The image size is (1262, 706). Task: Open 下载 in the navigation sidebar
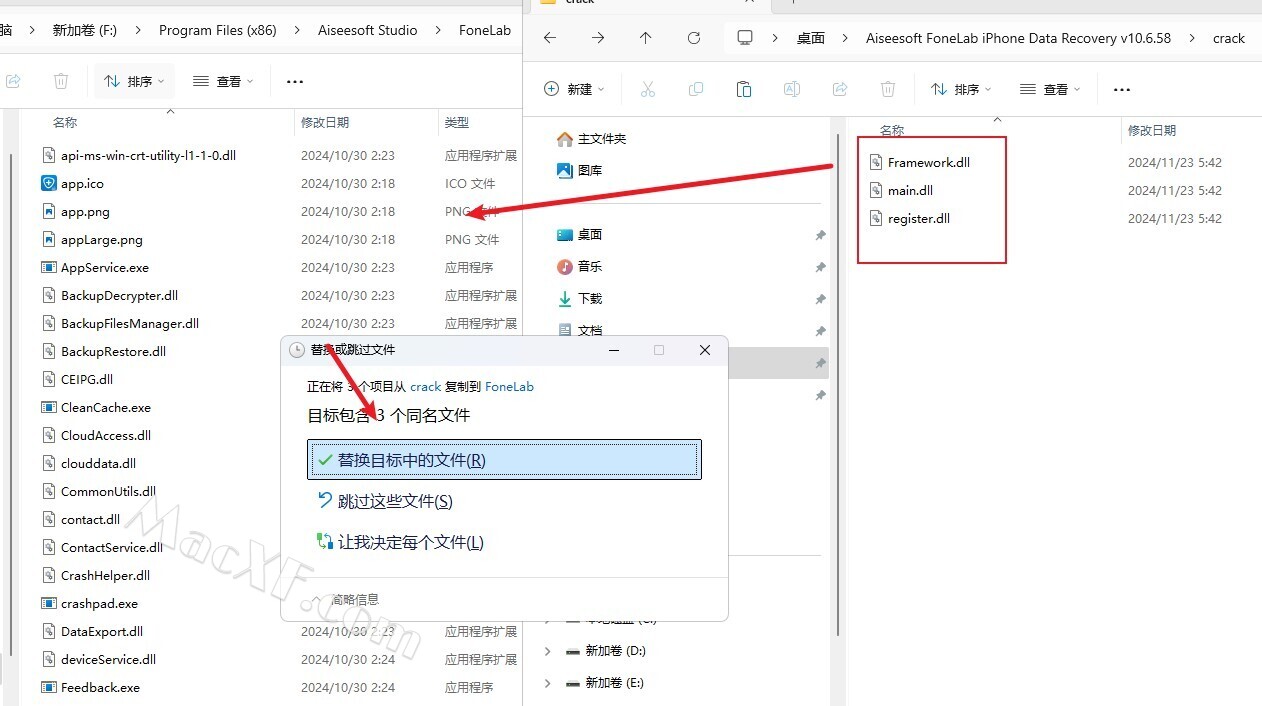coord(590,298)
